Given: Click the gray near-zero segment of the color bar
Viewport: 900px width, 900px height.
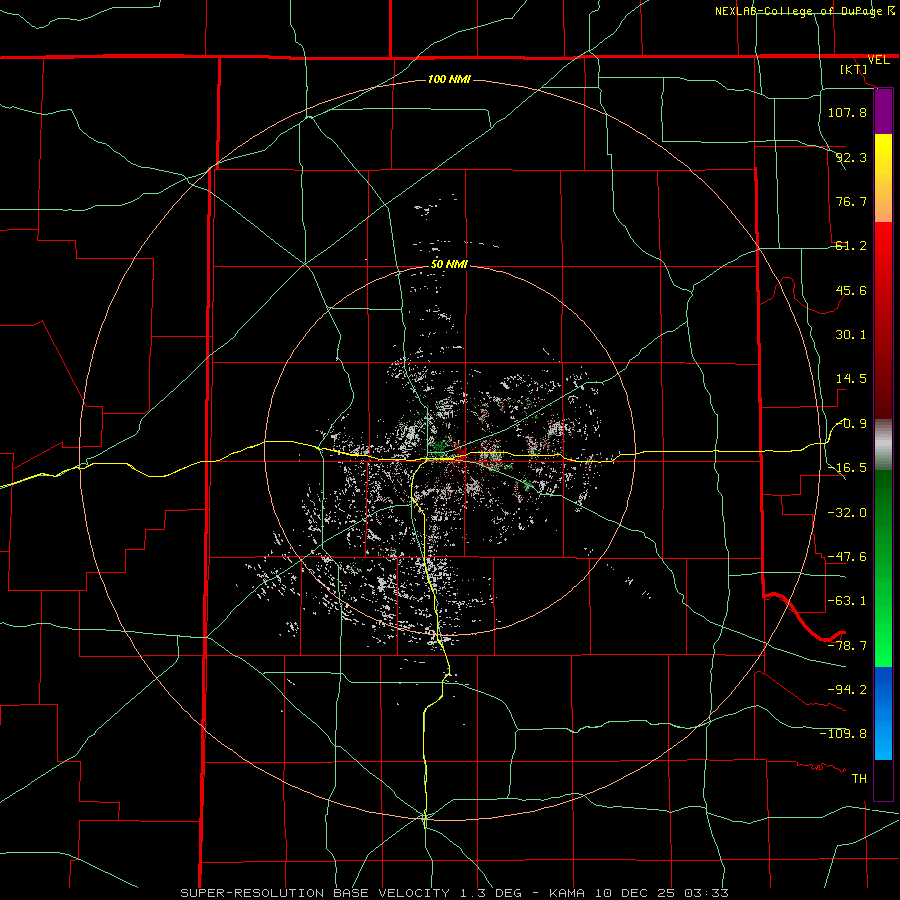Looking at the screenshot, I should pos(883,444).
